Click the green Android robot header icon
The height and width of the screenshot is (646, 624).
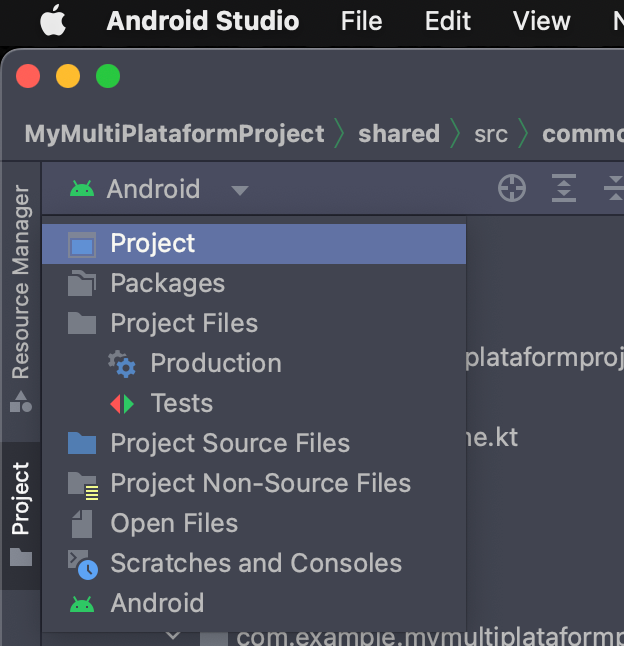[82, 189]
